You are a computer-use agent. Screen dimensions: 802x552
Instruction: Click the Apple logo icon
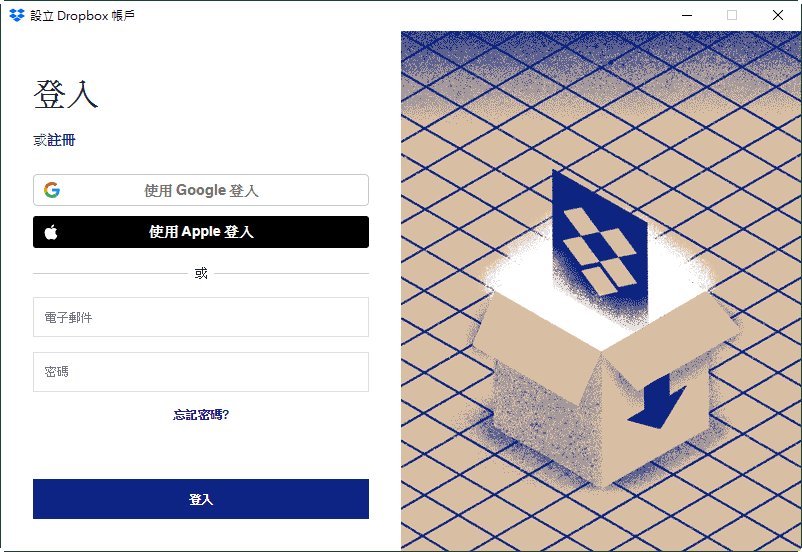(51, 232)
